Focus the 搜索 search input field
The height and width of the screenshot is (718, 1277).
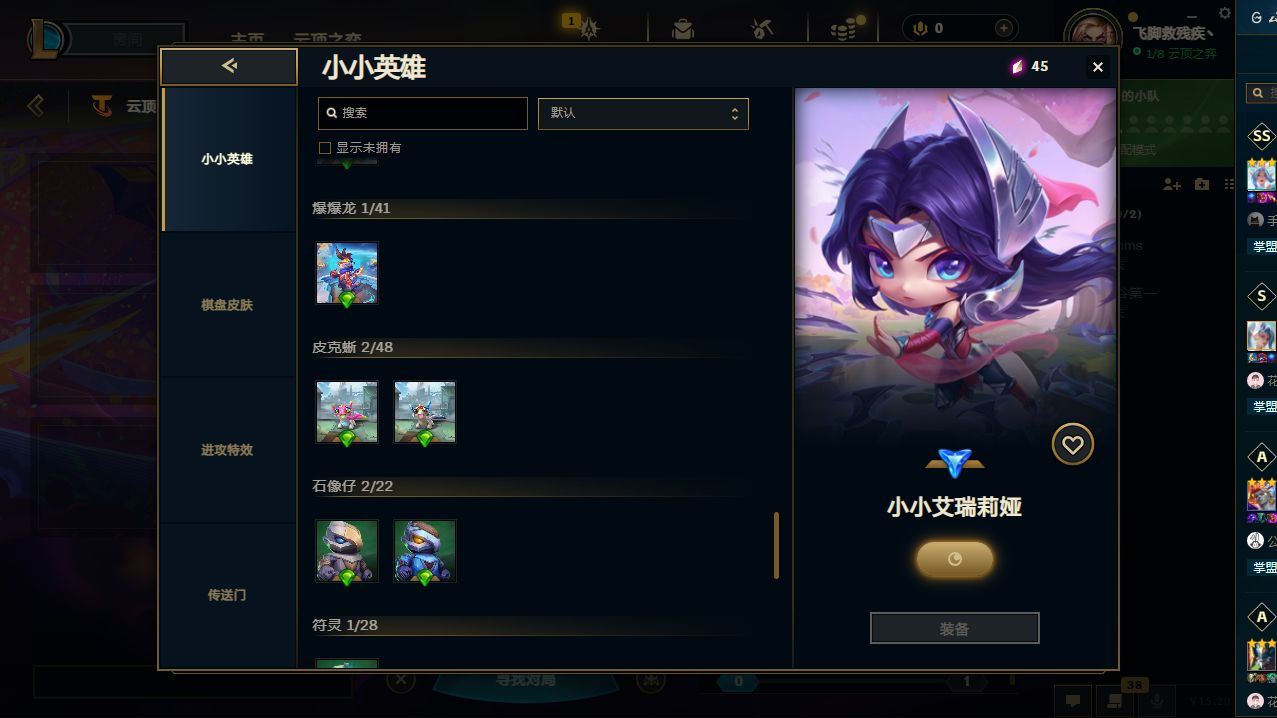pos(423,113)
